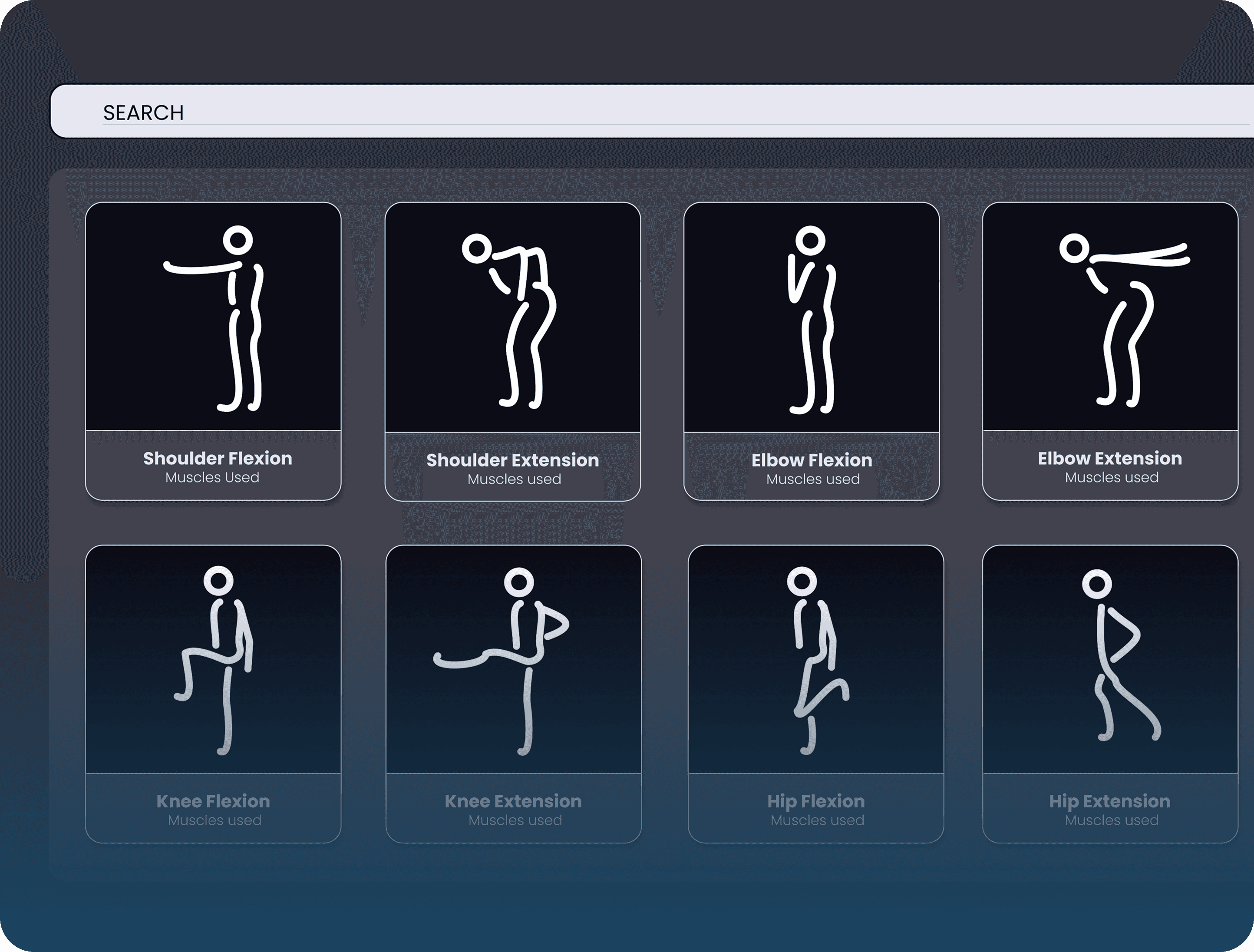Click Muscles used under Shoulder Extension
The width and height of the screenshot is (1254, 952).
tap(514, 479)
